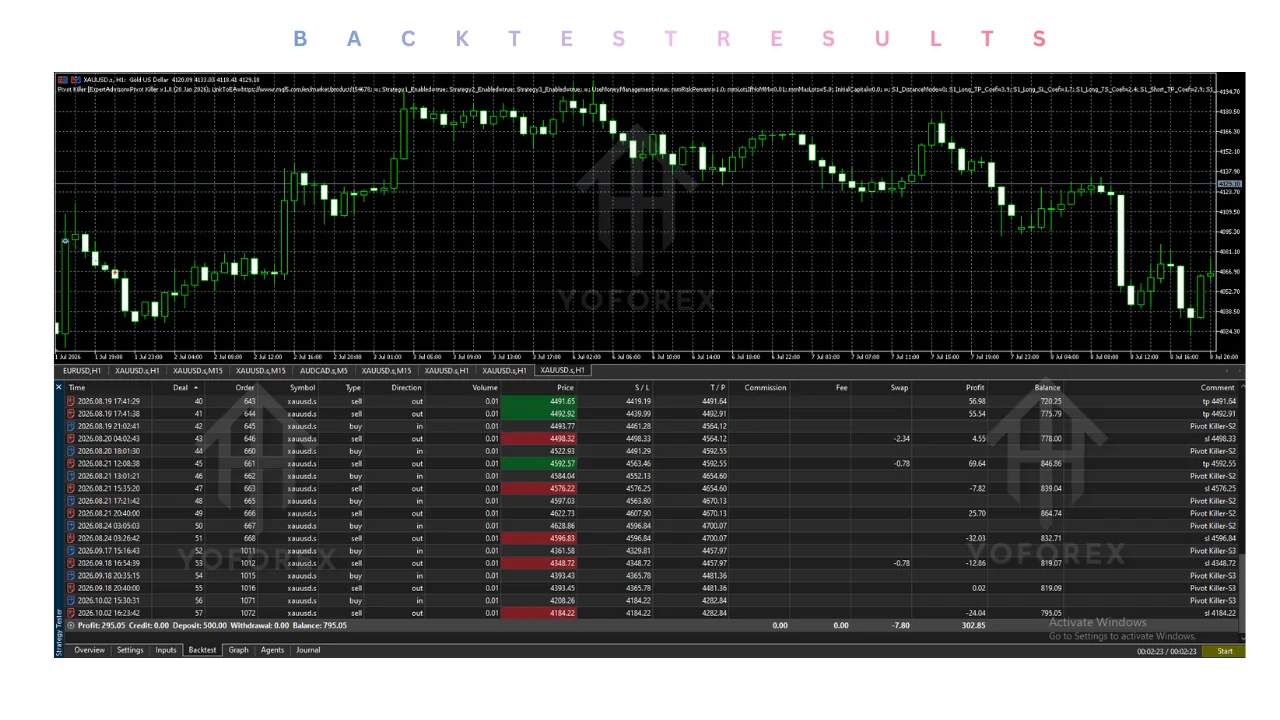Sort the table by the Deal column header
The image size is (1280, 720).
click(x=180, y=388)
